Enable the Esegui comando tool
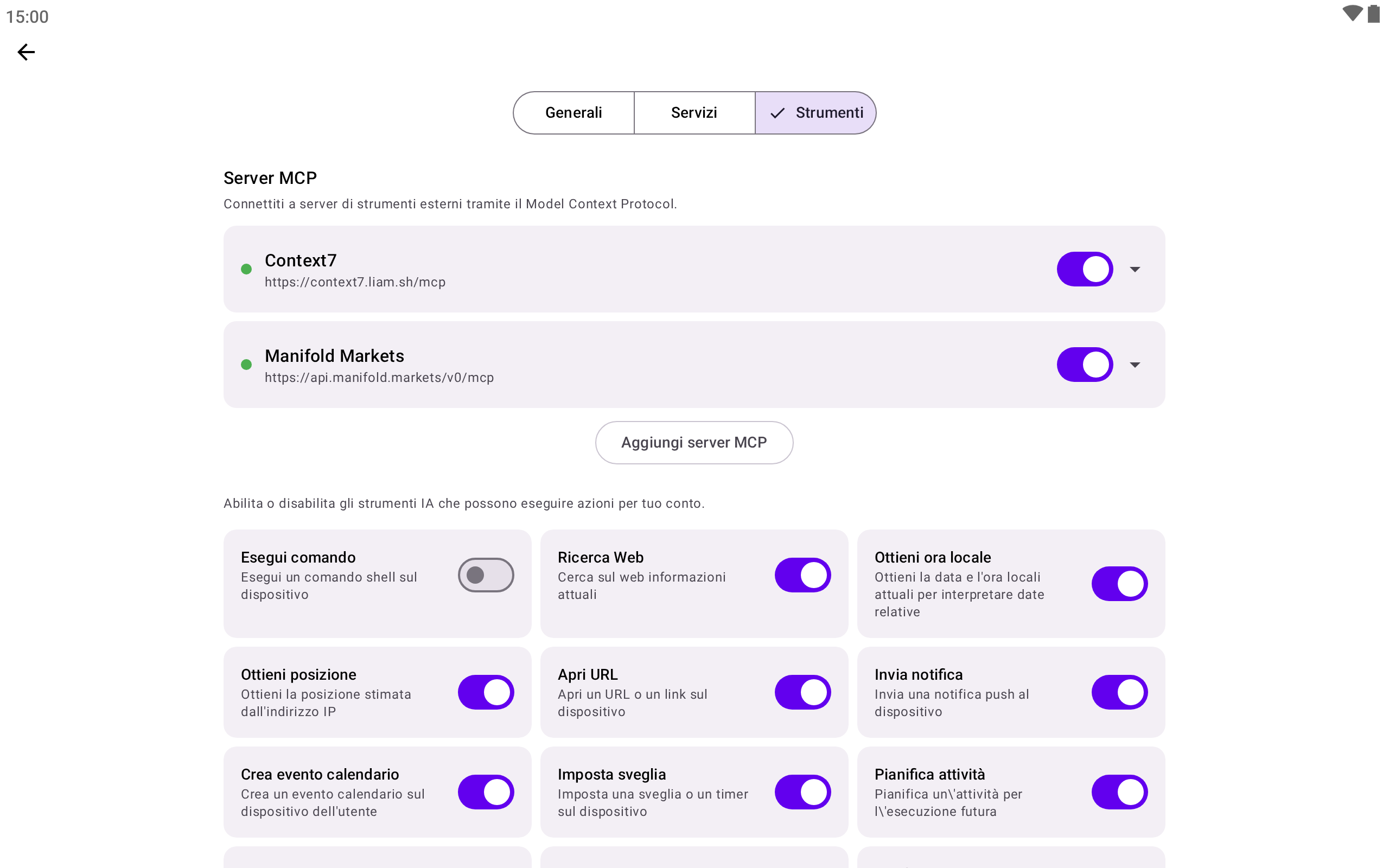Image resolution: width=1389 pixels, height=868 pixels. [486, 575]
